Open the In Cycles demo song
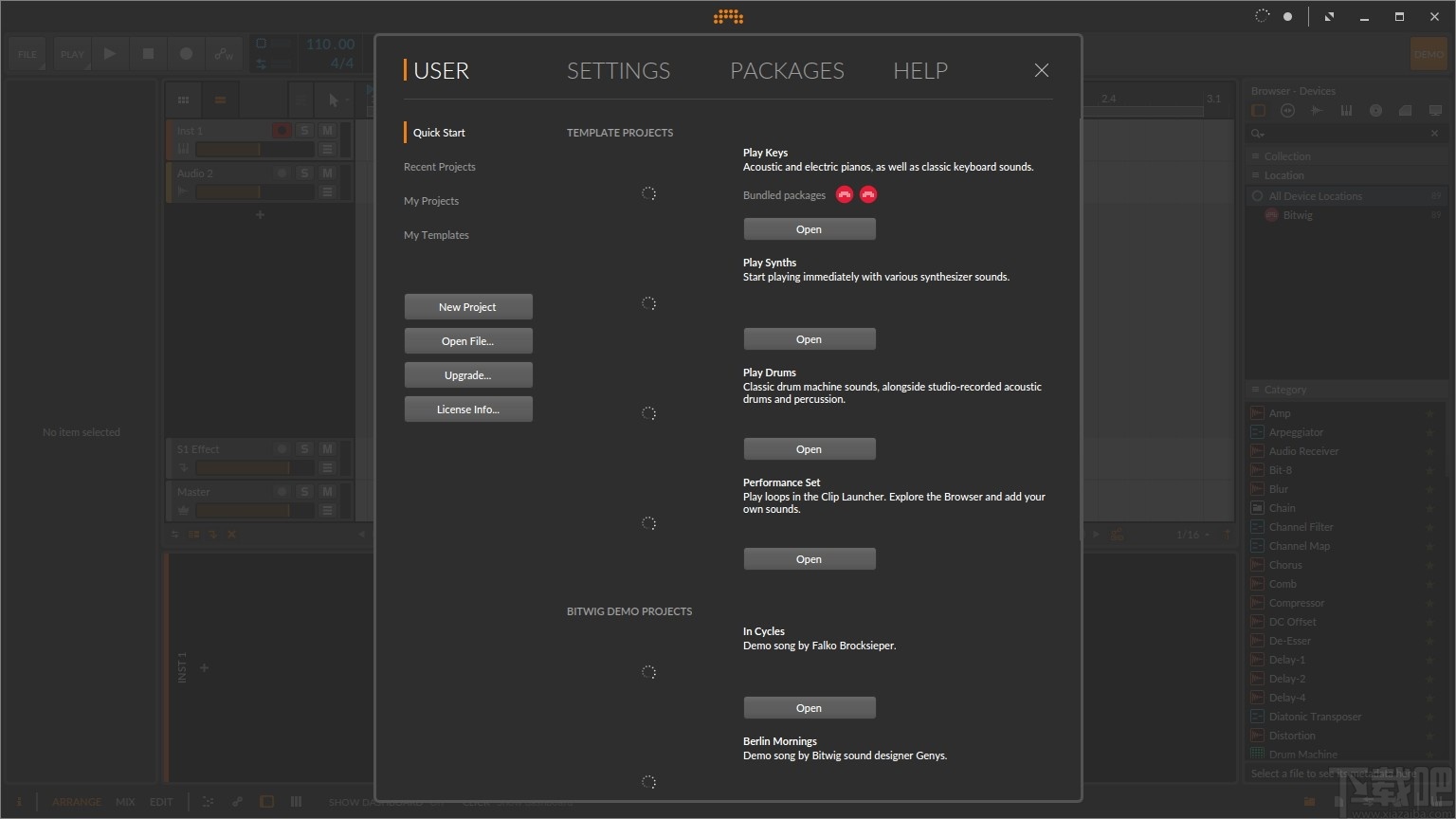This screenshot has width=1456, height=819. [810, 707]
